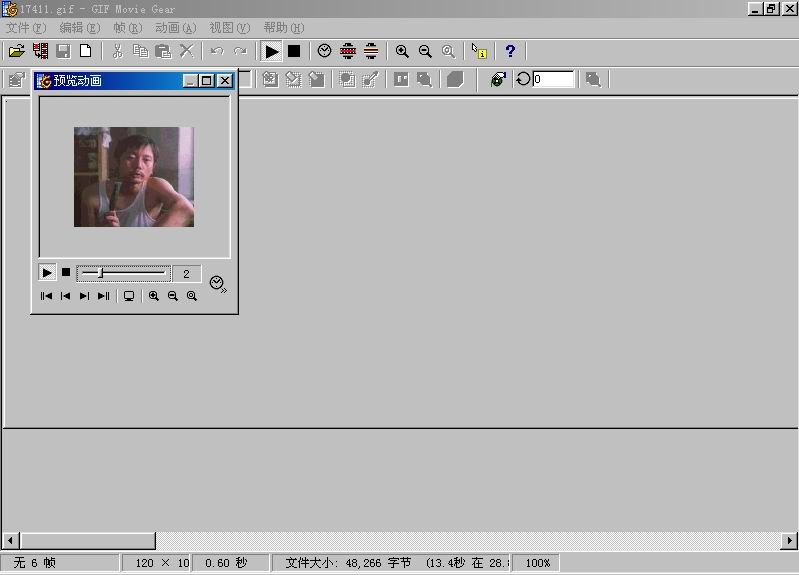Viewport: 799px width, 575px height.
Task: Open the 编辑(E) menu
Action: point(79,28)
